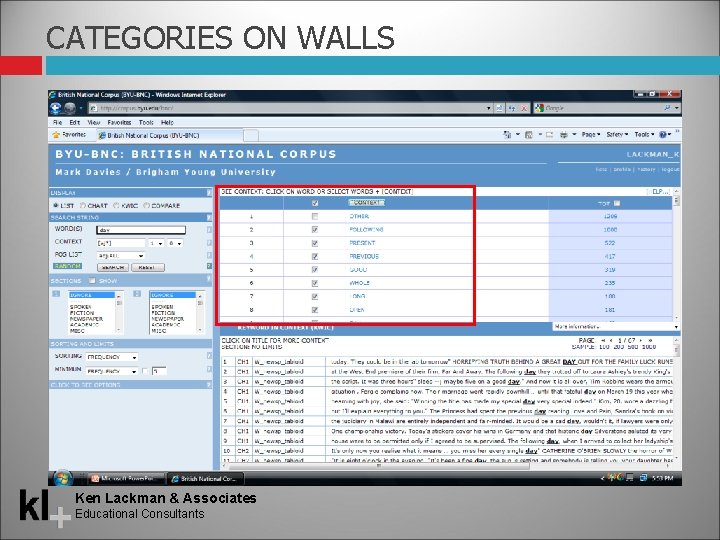Uncheck the box for the FOLLOWING row
The image size is (720, 540).
(315, 230)
